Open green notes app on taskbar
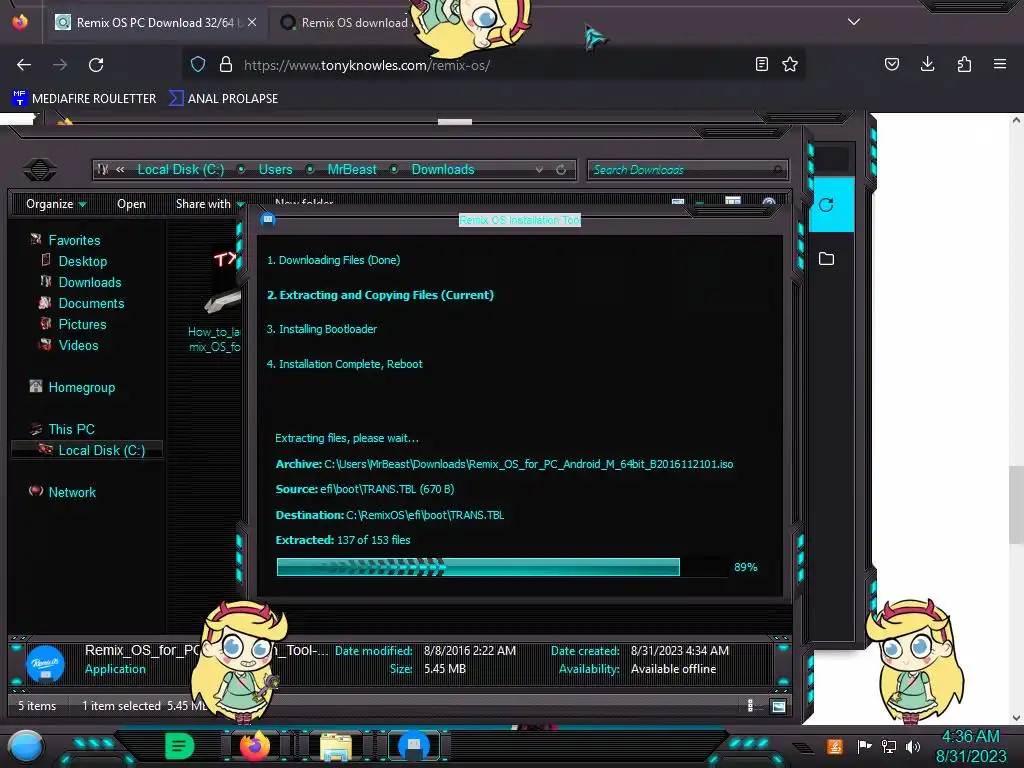The image size is (1024, 768). coord(179,746)
